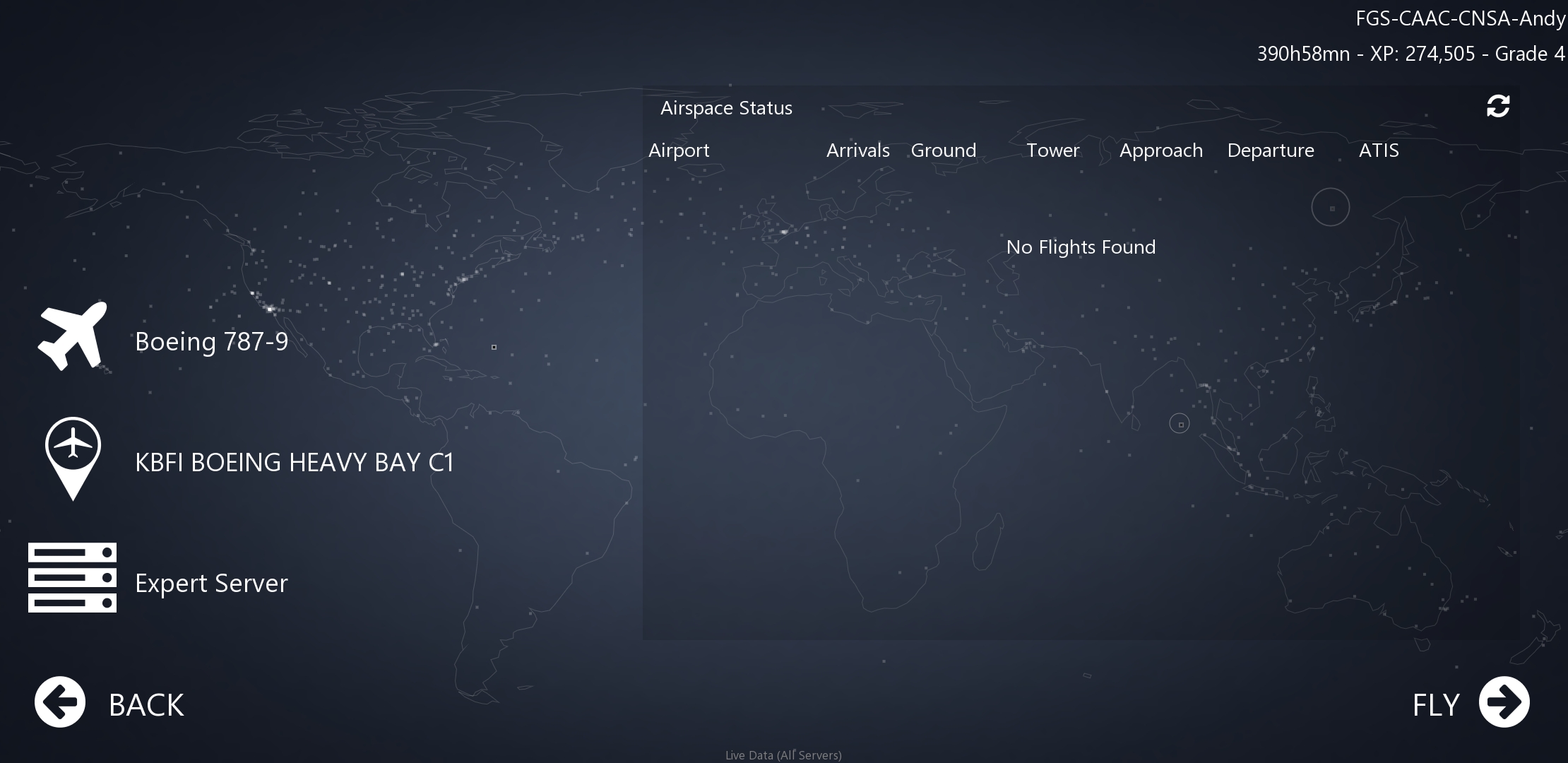Click the airplane aircraft selection icon

tap(73, 336)
